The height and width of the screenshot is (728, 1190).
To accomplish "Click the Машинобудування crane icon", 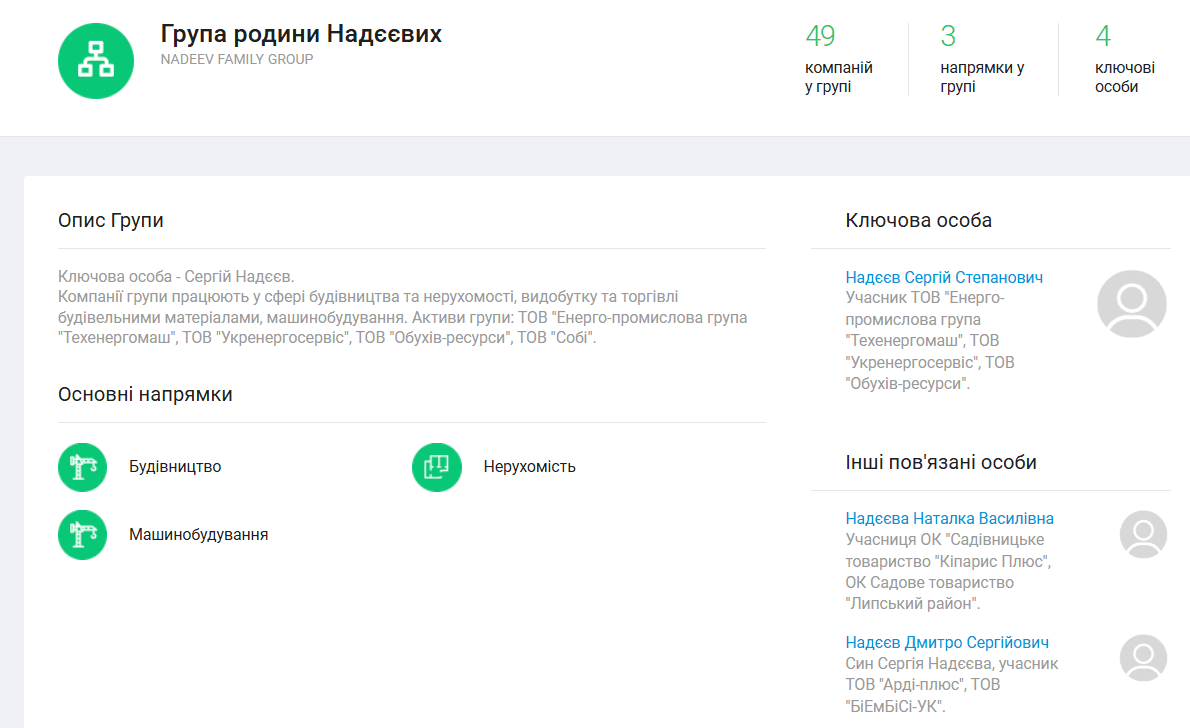I will [x=82, y=535].
